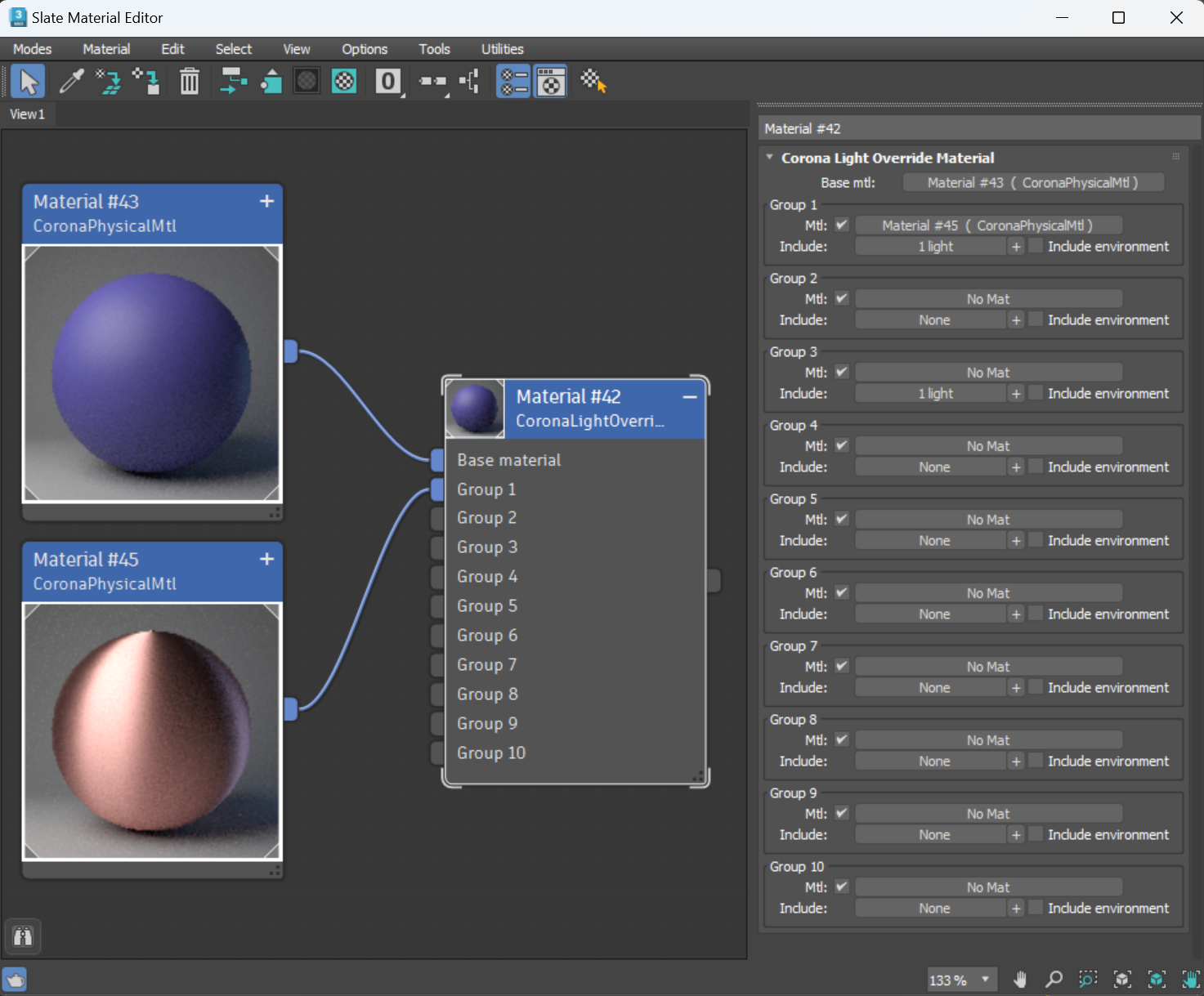Open the Options menu
The width and height of the screenshot is (1204, 996).
365,49
